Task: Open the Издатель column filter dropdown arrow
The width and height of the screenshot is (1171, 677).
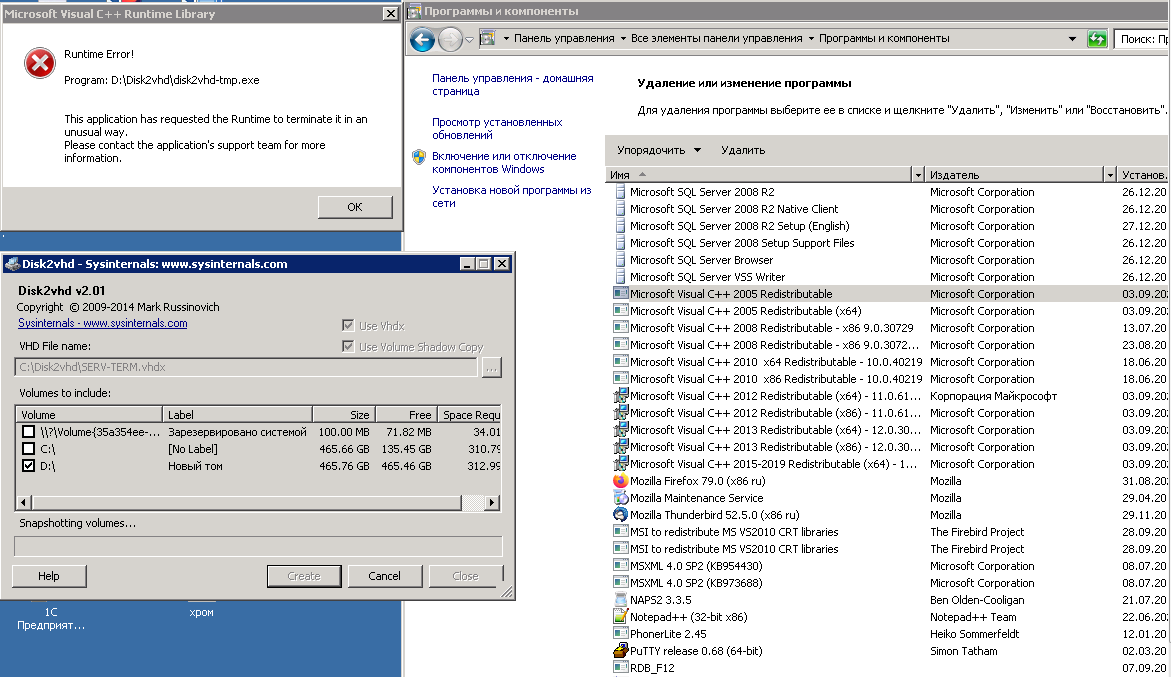Action: (1110, 175)
